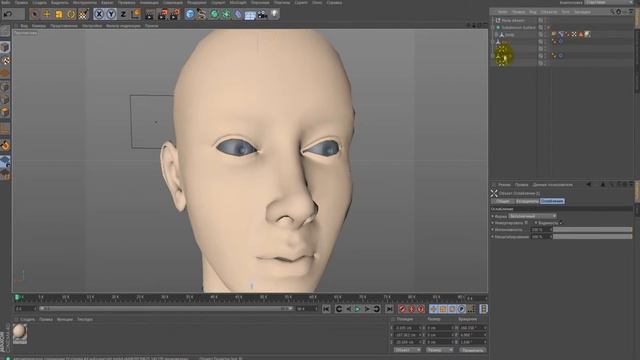
Task: Switch to Edges mode
Action: [x=5, y=99]
